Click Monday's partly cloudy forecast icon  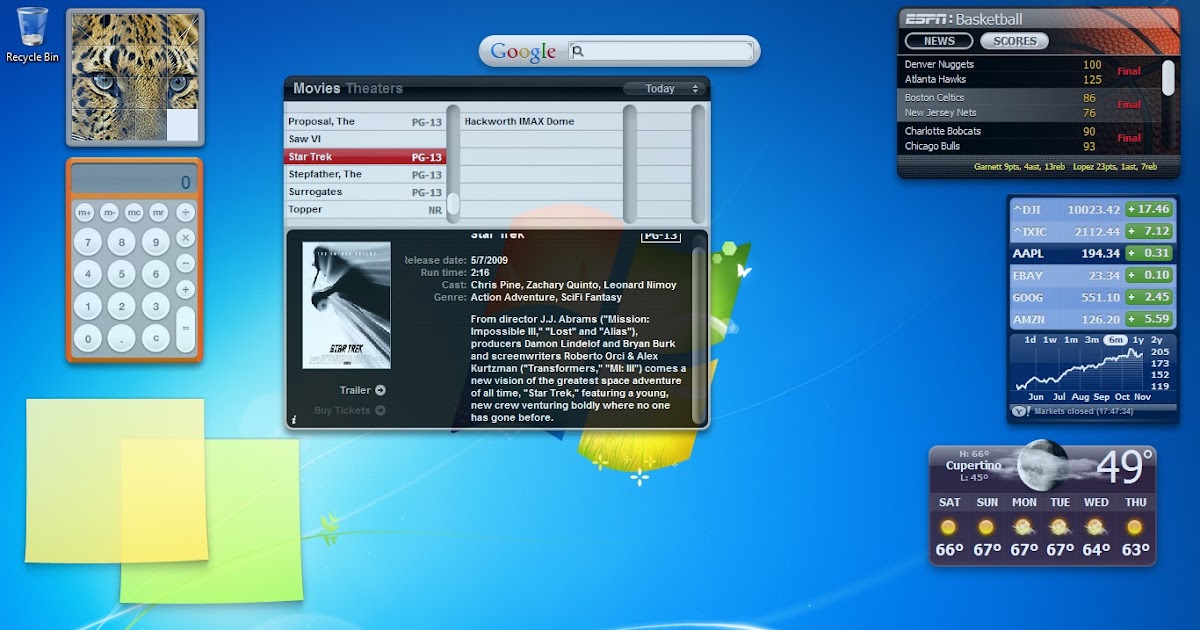[x=1023, y=526]
